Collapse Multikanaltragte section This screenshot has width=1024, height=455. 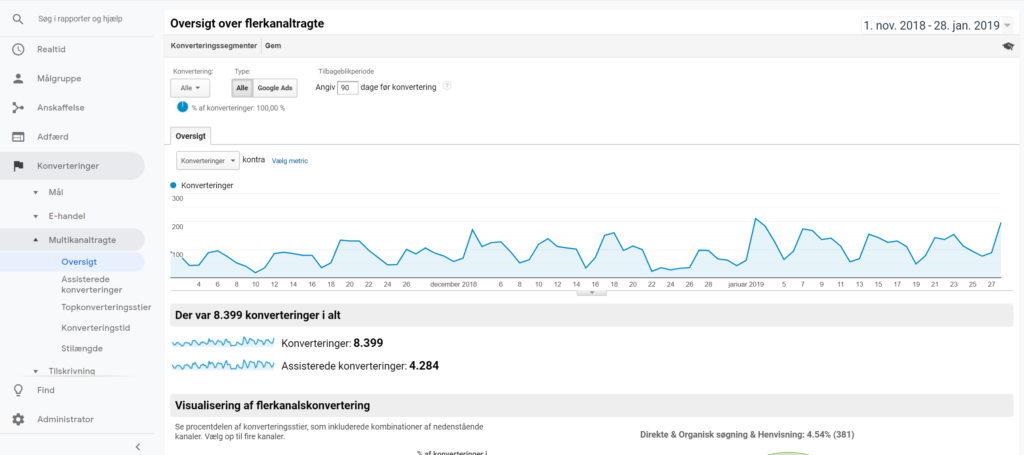pos(36,240)
